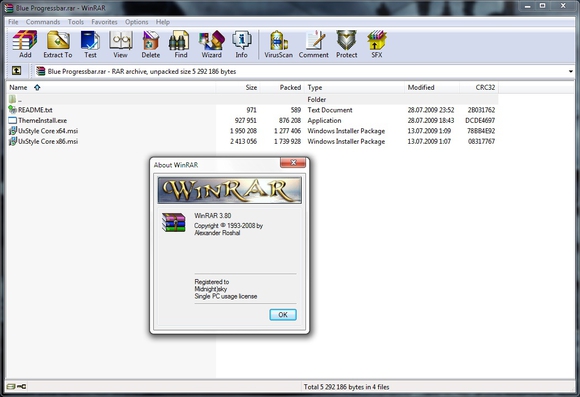Select UxStyle Core x64.msi entry
580x397 pixels.
pyautogui.click(x=48, y=131)
